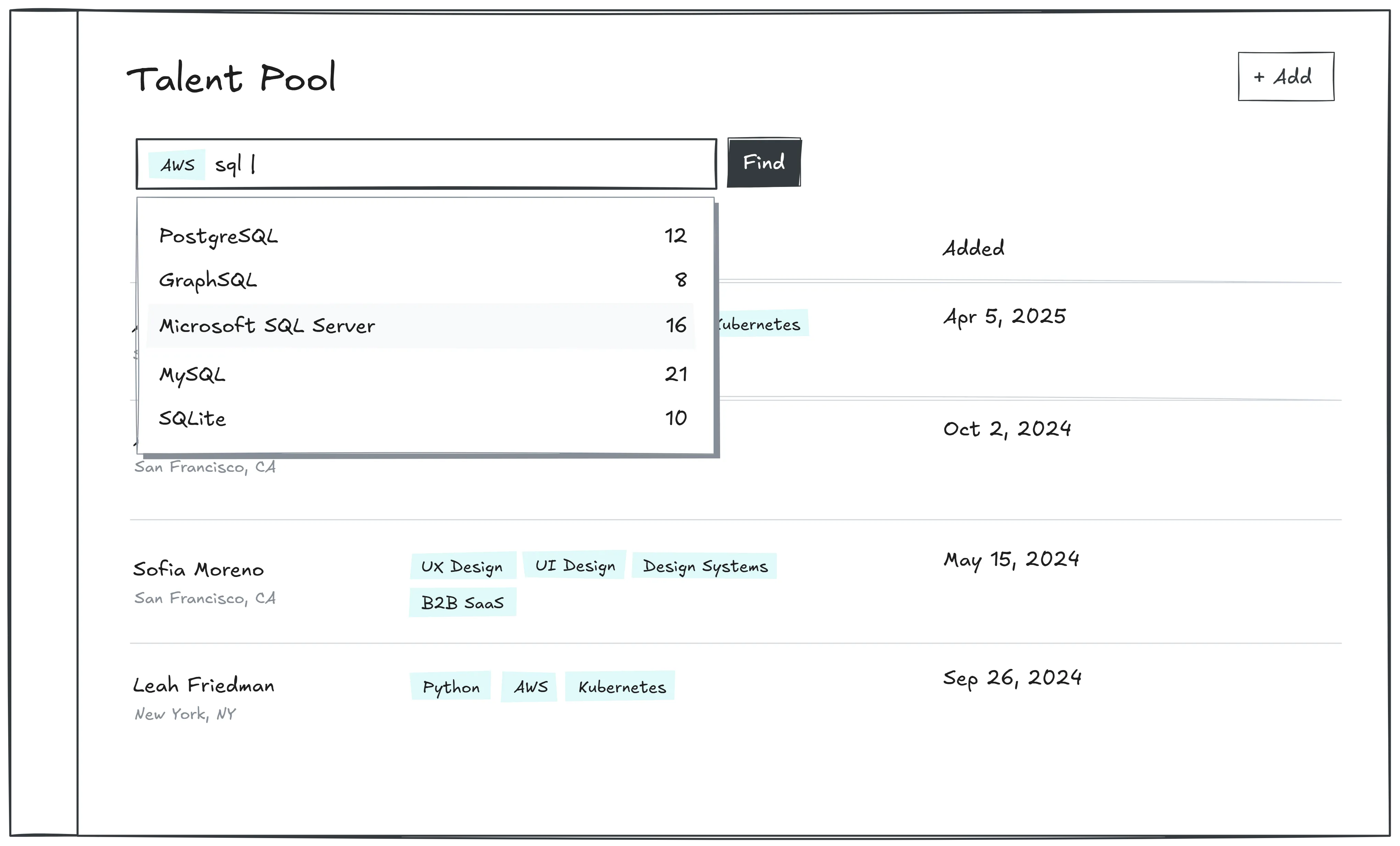This screenshot has width=1400, height=846.
Task: Select the Design Systems skill tag
Action: click(x=705, y=566)
